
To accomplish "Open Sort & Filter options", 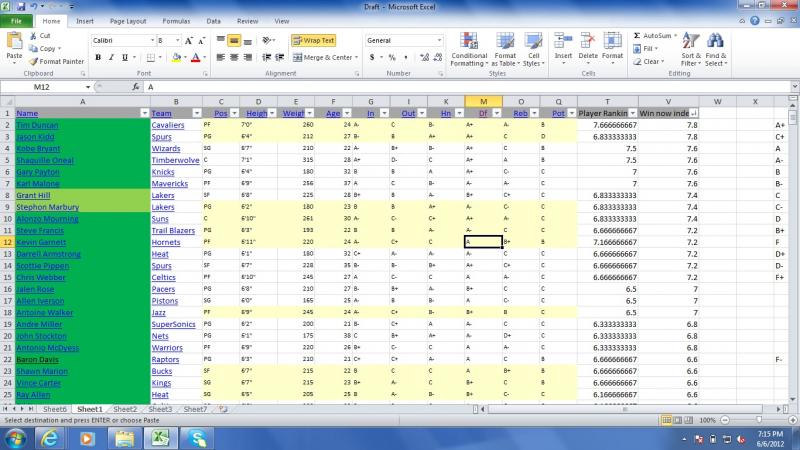I will pyautogui.click(x=691, y=49).
